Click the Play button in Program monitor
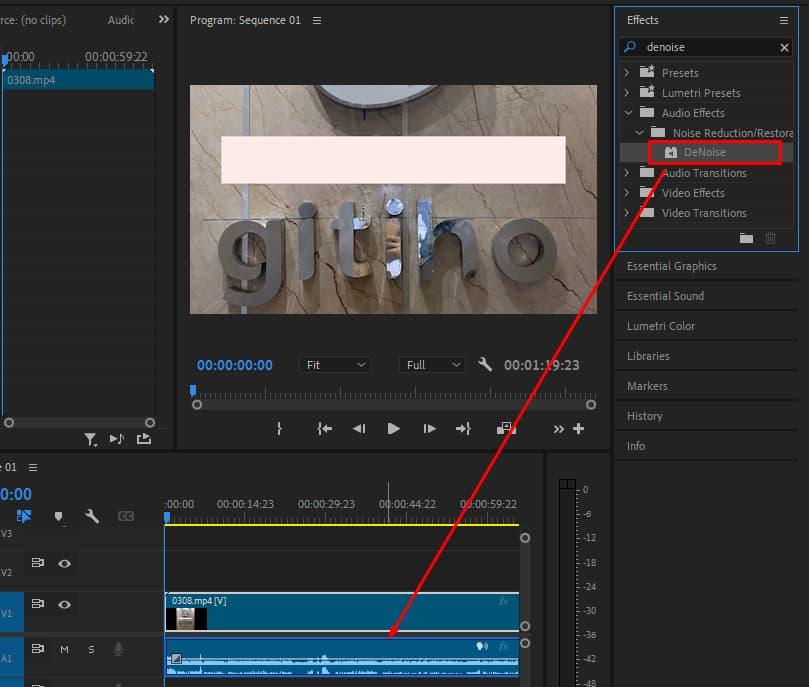Viewport: 809px width, 687px height. pos(393,429)
